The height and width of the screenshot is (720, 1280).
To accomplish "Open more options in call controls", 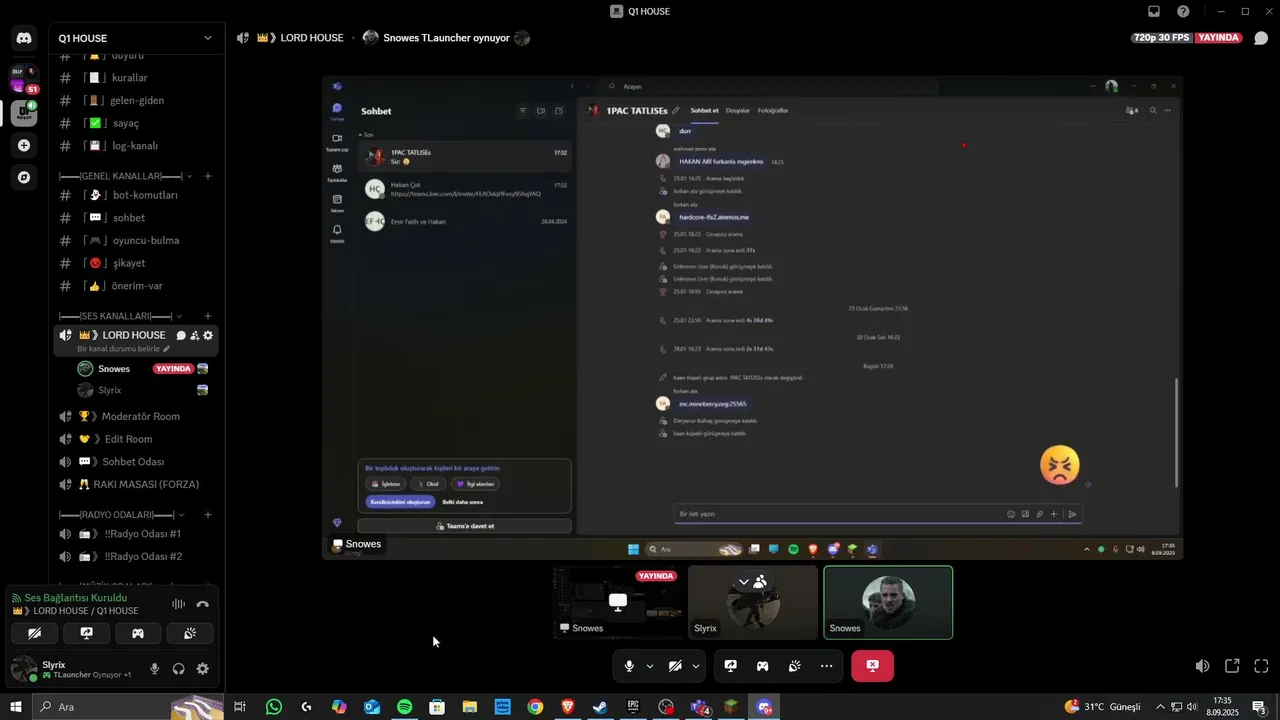I will pos(826,666).
